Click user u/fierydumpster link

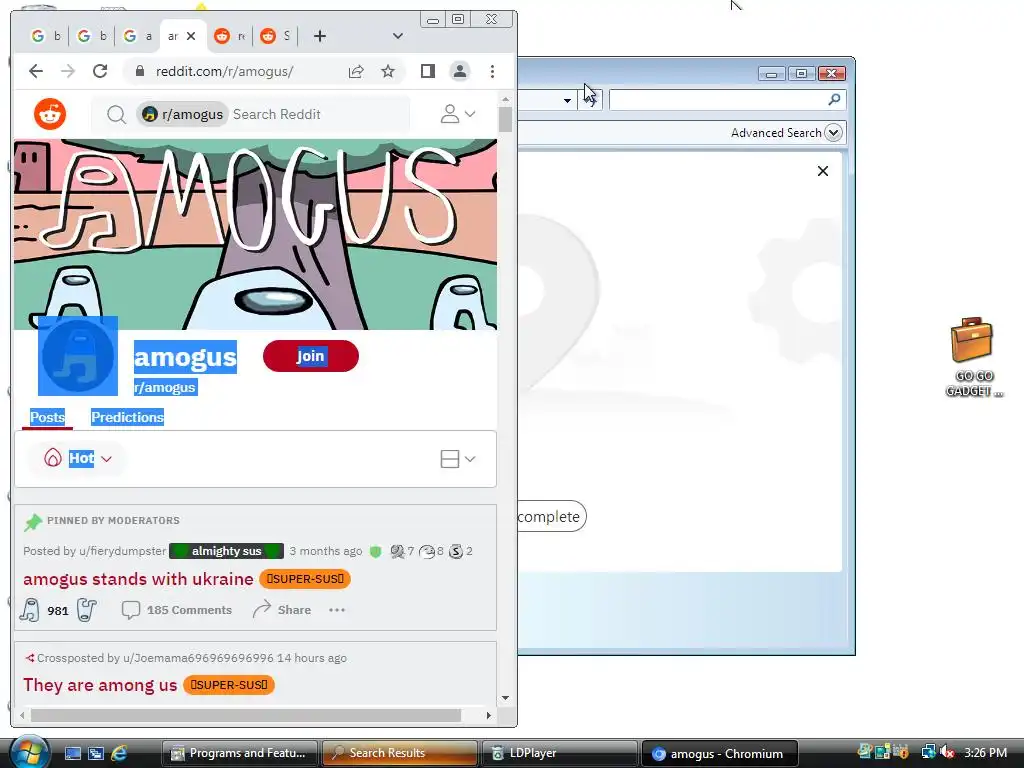tap(122, 551)
